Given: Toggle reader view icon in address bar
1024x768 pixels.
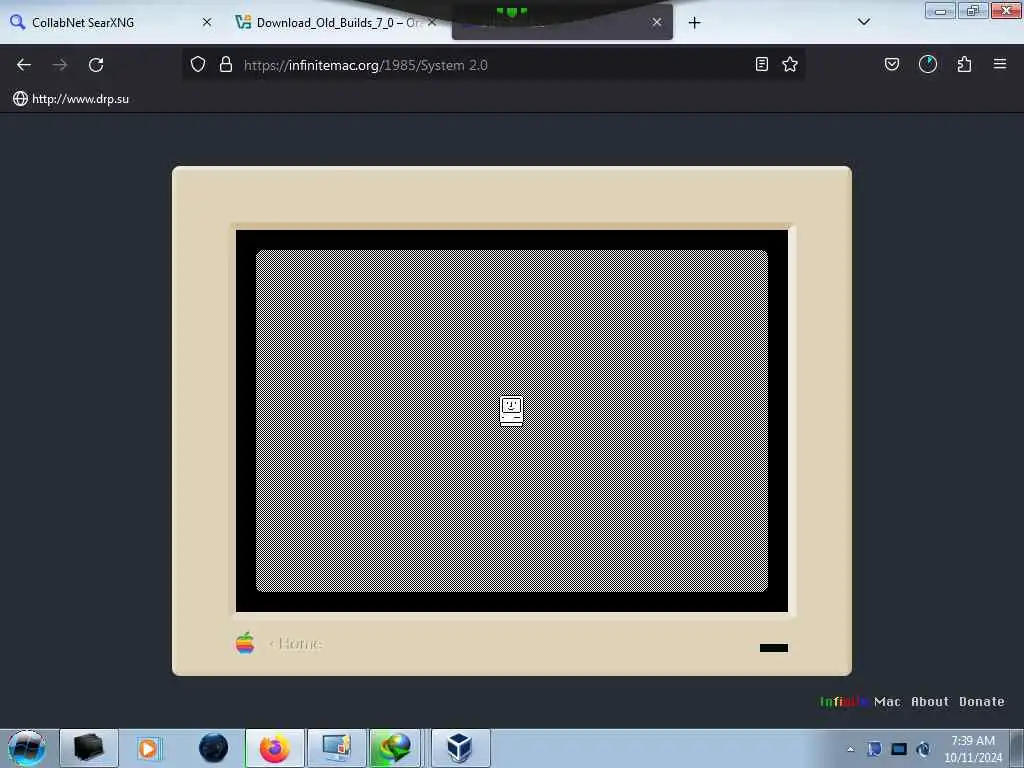Looking at the screenshot, I should pyautogui.click(x=761, y=64).
